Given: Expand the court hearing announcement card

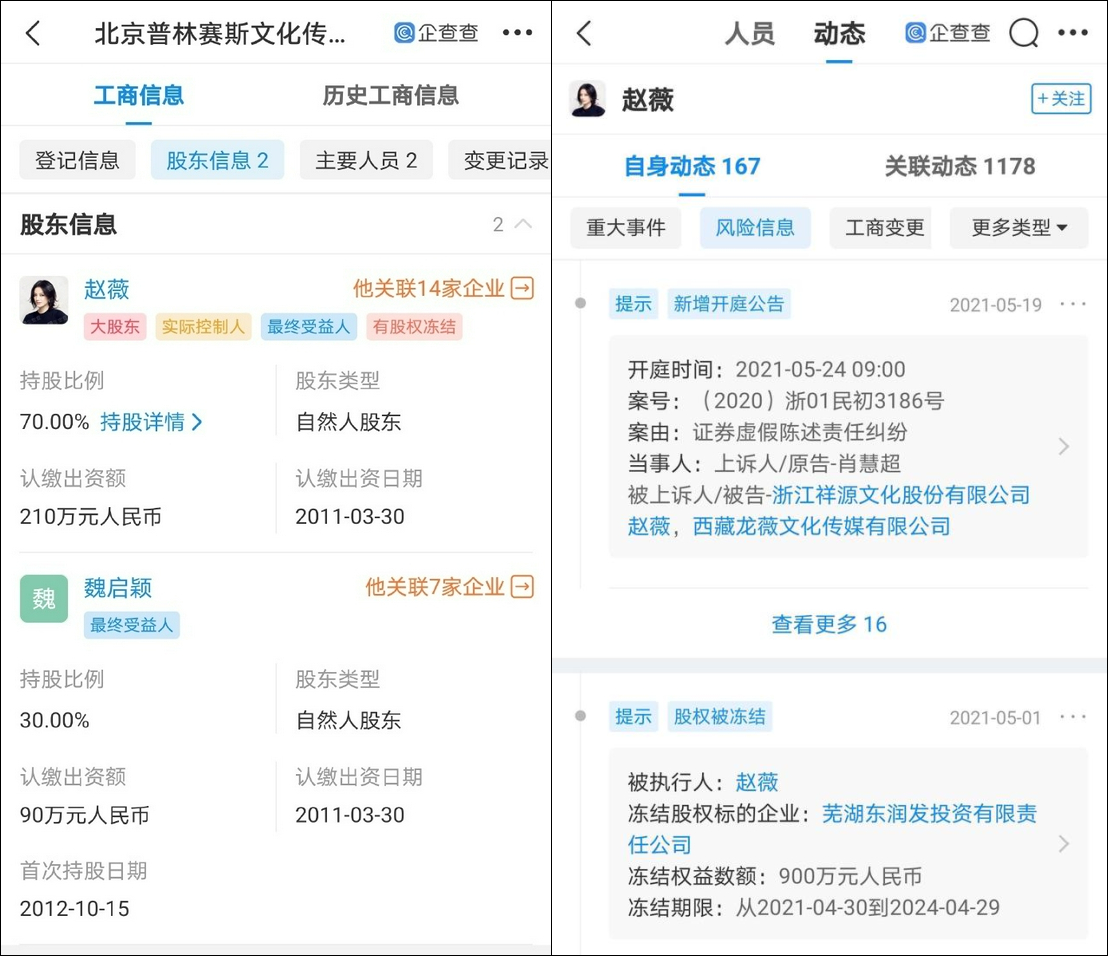Looking at the screenshot, I should 1064,446.
